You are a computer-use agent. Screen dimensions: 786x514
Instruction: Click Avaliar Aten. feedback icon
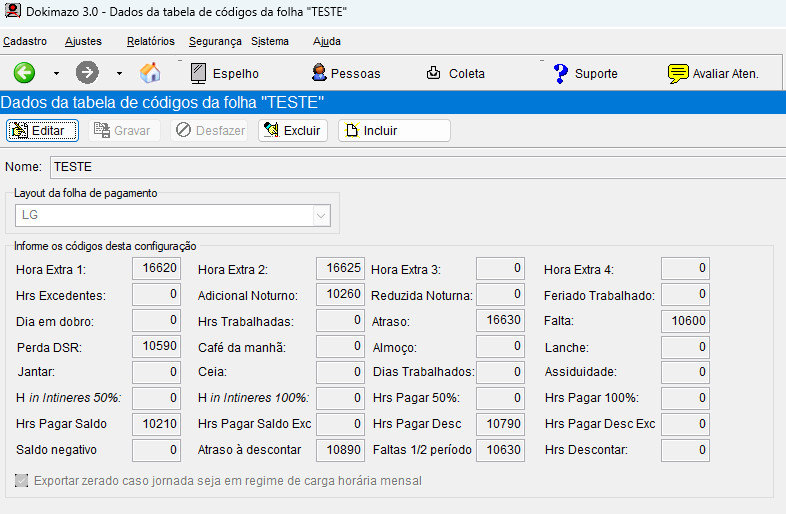[713, 73]
